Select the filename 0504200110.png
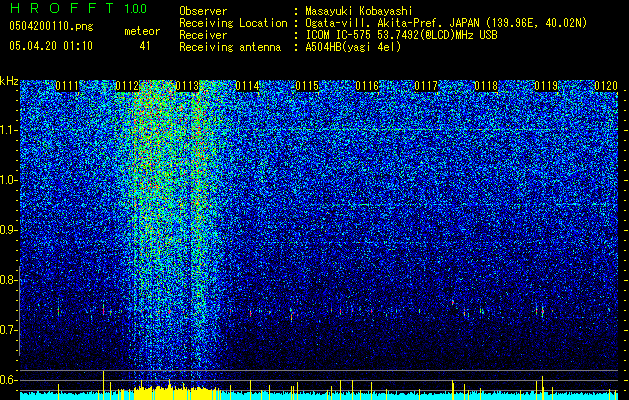This screenshot has height=400, width=629. click(51, 26)
